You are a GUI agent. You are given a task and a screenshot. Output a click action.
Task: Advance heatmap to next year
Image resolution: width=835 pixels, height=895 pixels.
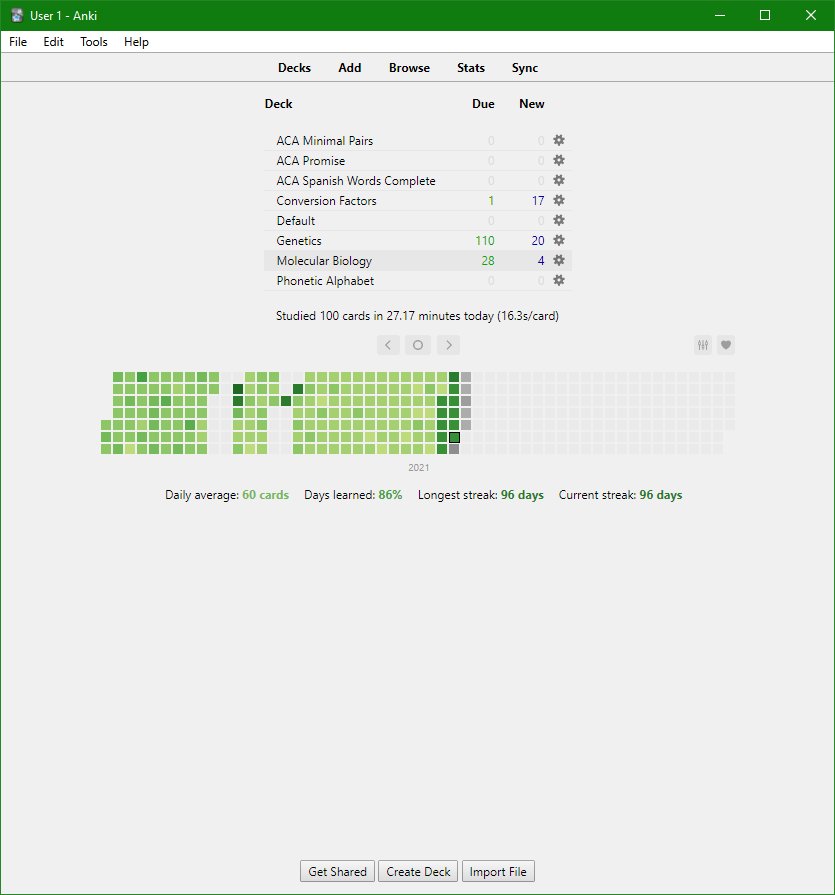tap(449, 345)
